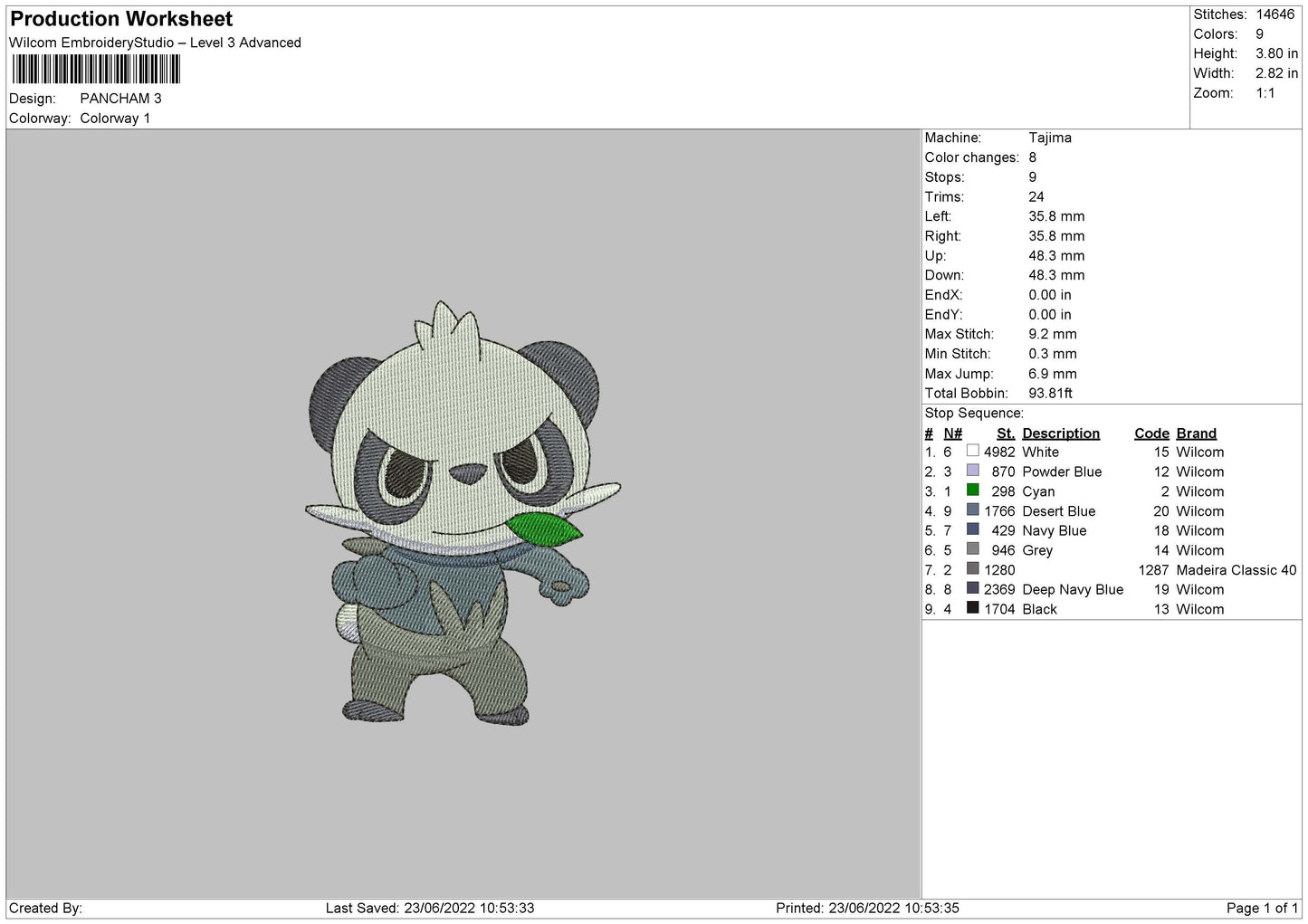Viewport: 1308px width, 924px height.
Task: Click 'Powder Blue' description text
Action: (x=1062, y=472)
